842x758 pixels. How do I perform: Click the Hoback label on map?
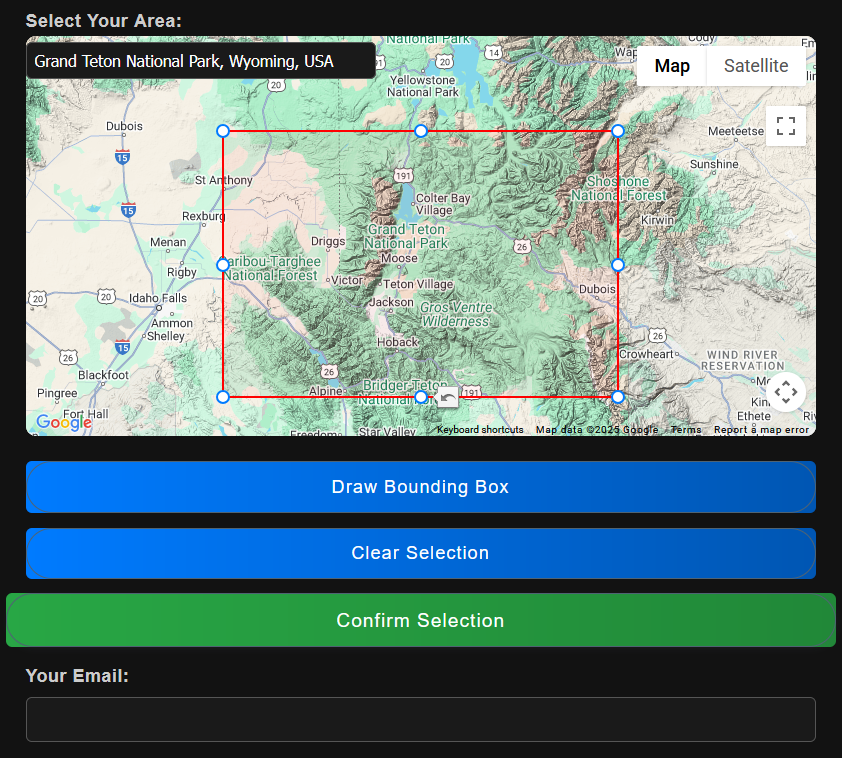coord(397,342)
